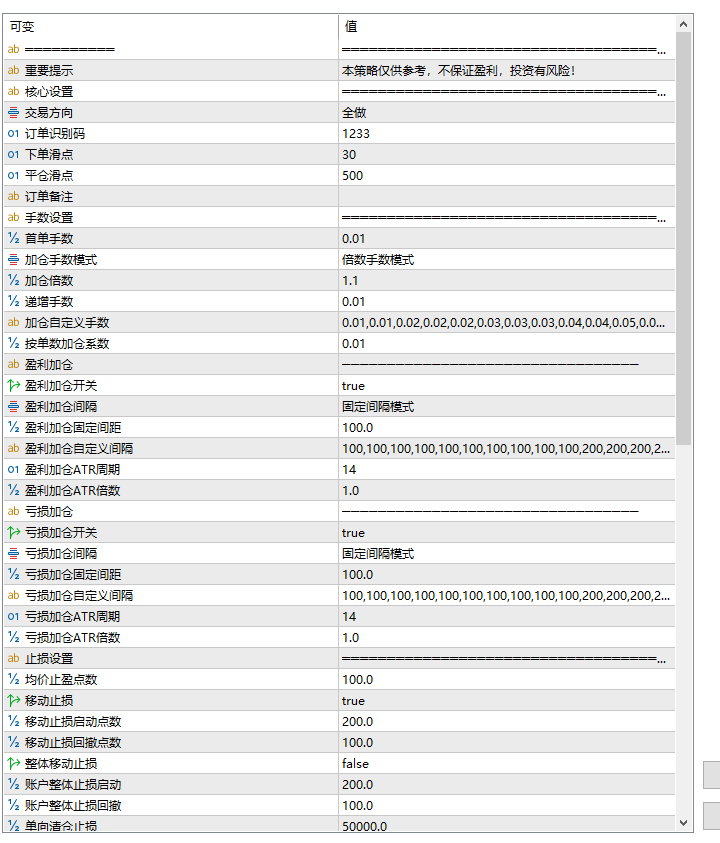Click the integer icon beside 亏损加仓ATR周期
The image size is (720, 843).
tap(13, 617)
